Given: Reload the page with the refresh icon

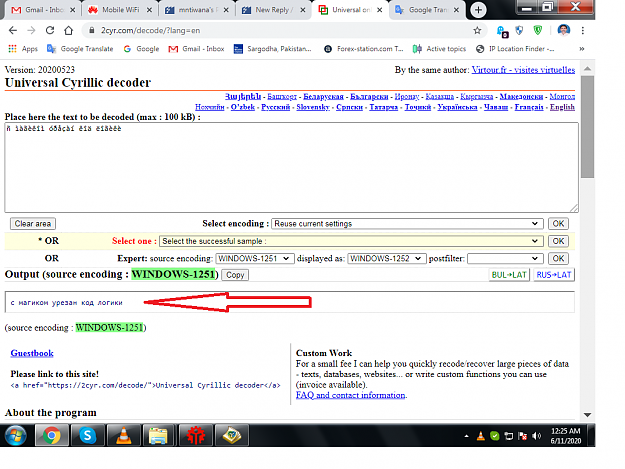Looking at the screenshot, I should tap(50, 30).
